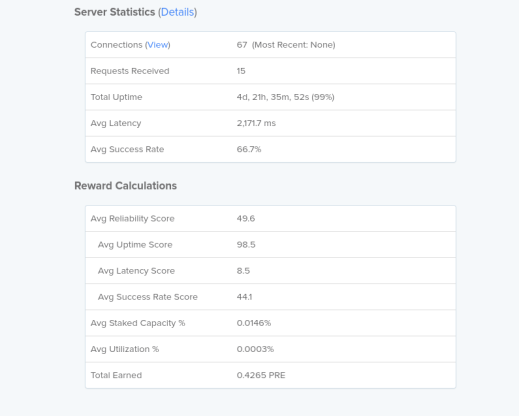Click the Avg Uptime Score label
519x416 pixels.
[135, 245]
